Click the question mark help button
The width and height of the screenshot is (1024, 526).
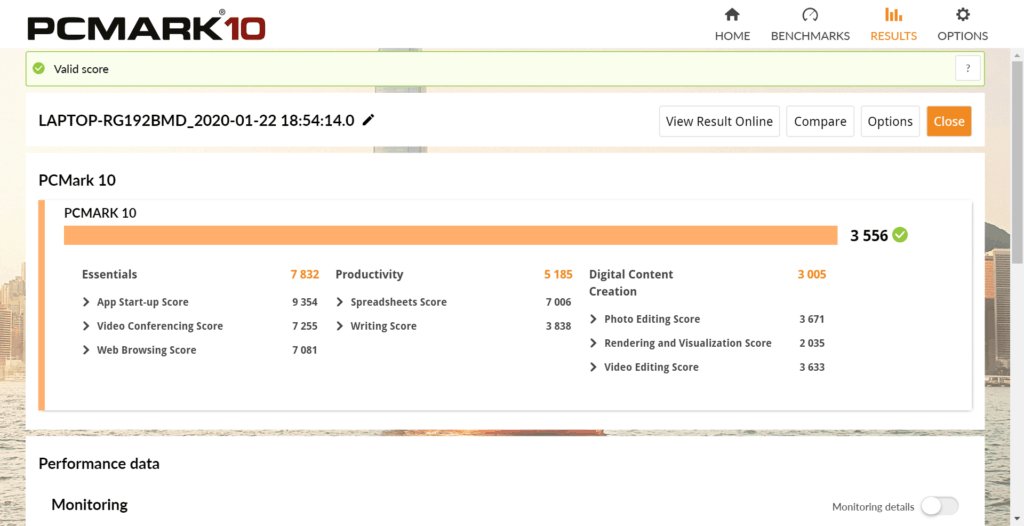coord(967,68)
